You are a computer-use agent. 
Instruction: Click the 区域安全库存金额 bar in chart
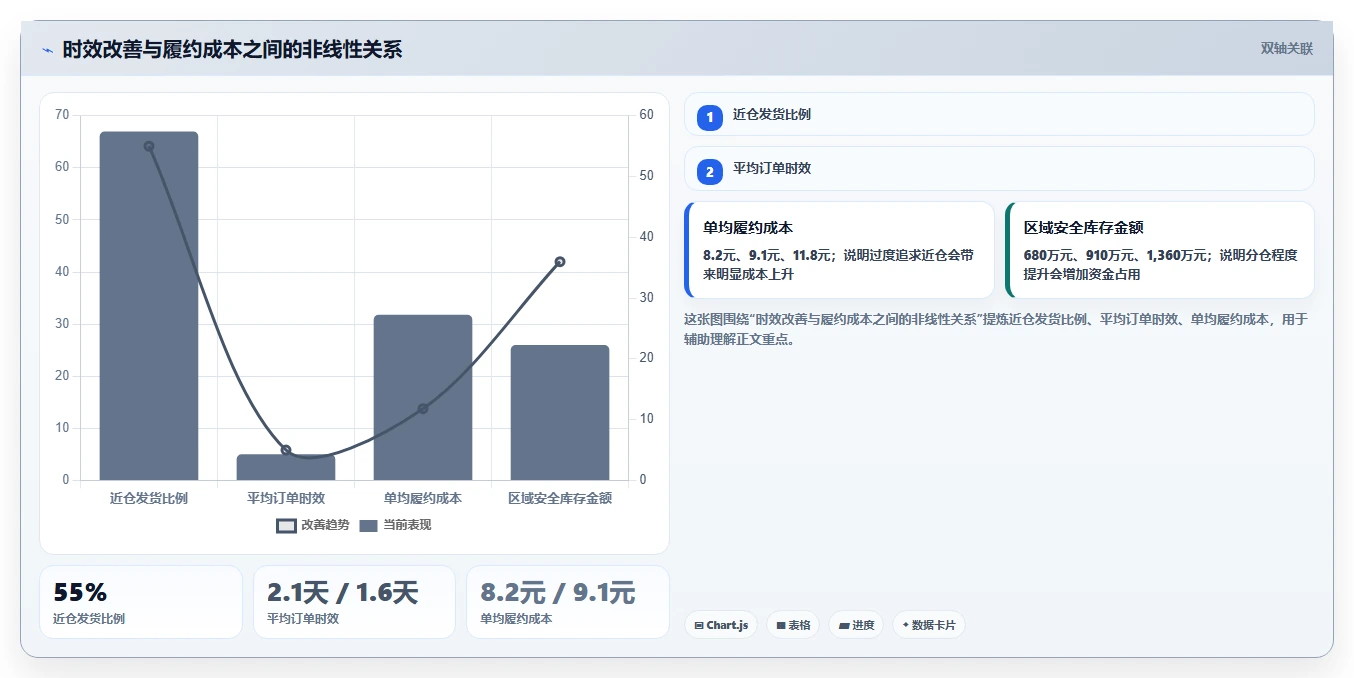[560, 413]
